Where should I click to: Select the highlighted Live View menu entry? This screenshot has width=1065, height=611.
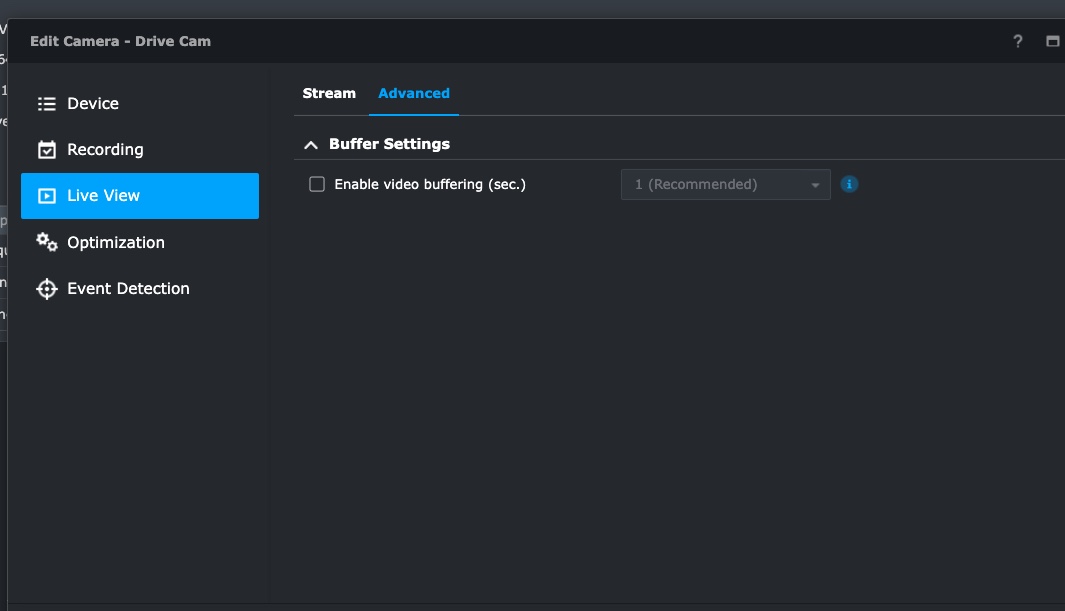click(x=102, y=196)
